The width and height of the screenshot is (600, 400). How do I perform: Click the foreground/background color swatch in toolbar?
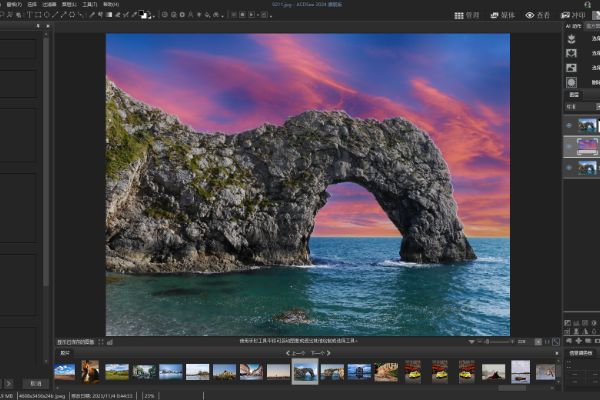pyautogui.click(x=144, y=15)
